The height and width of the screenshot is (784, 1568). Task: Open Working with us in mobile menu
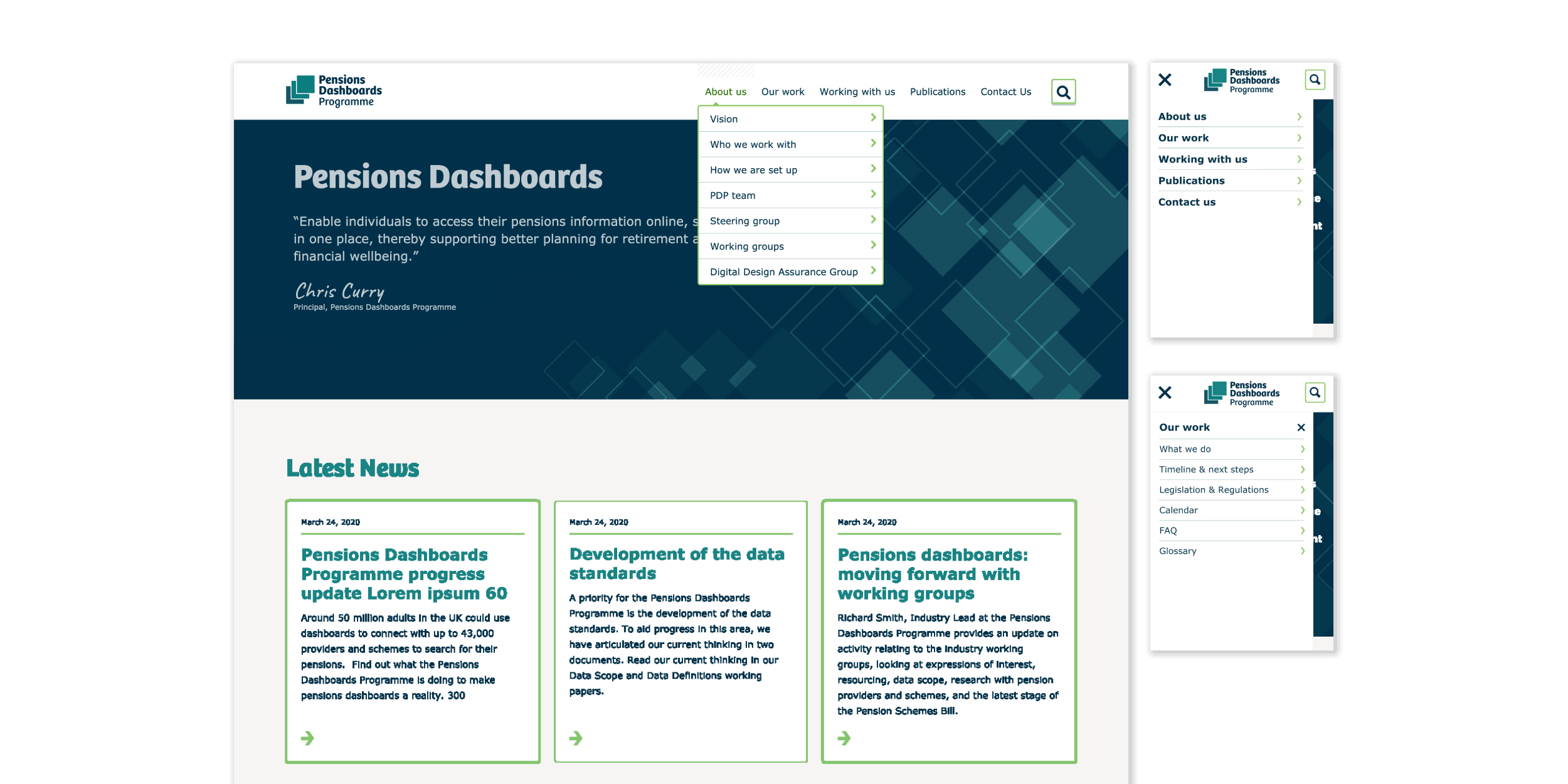1202,159
